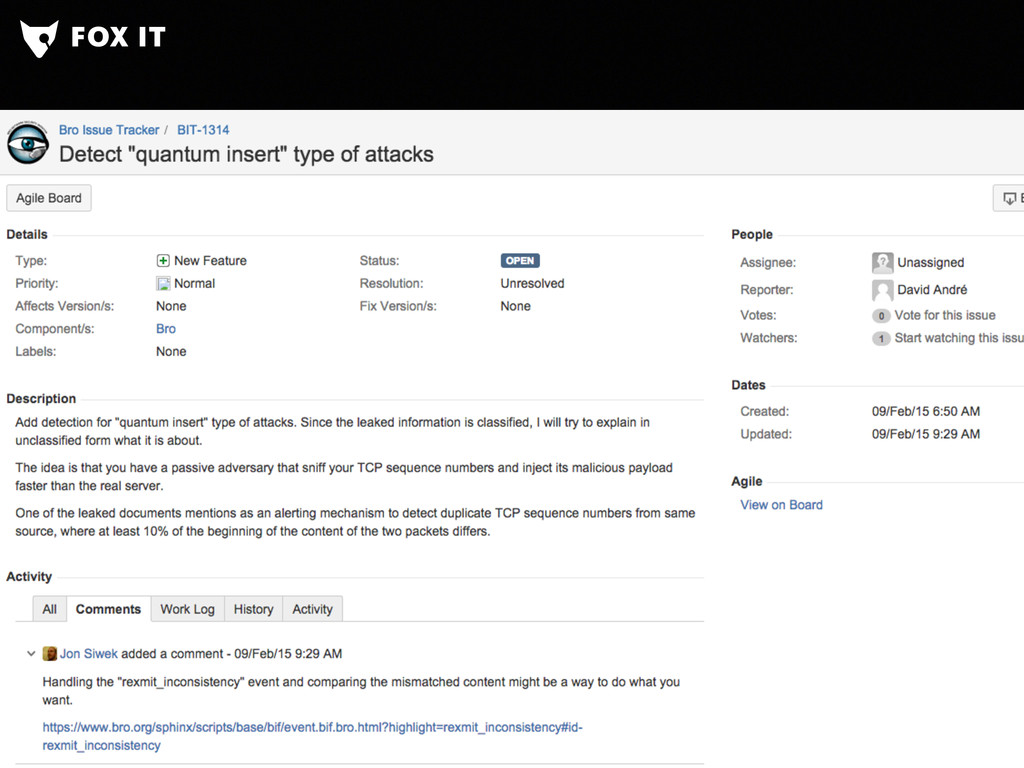Viewport: 1024px width, 768px height.
Task: Click David André's reporter avatar
Action: click(882, 290)
